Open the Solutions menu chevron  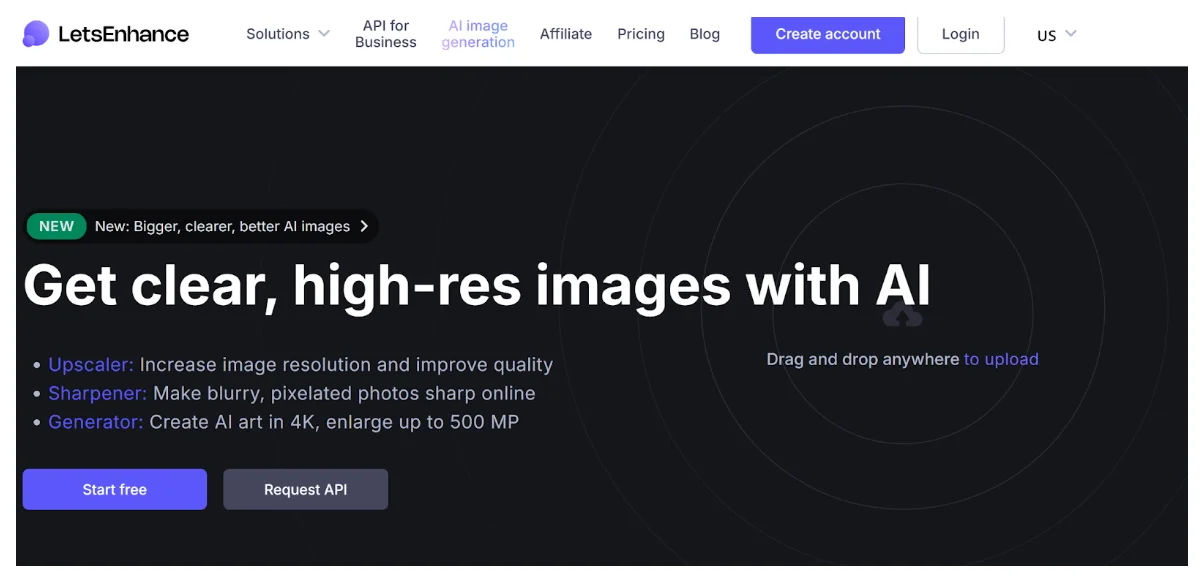pyautogui.click(x=323, y=33)
